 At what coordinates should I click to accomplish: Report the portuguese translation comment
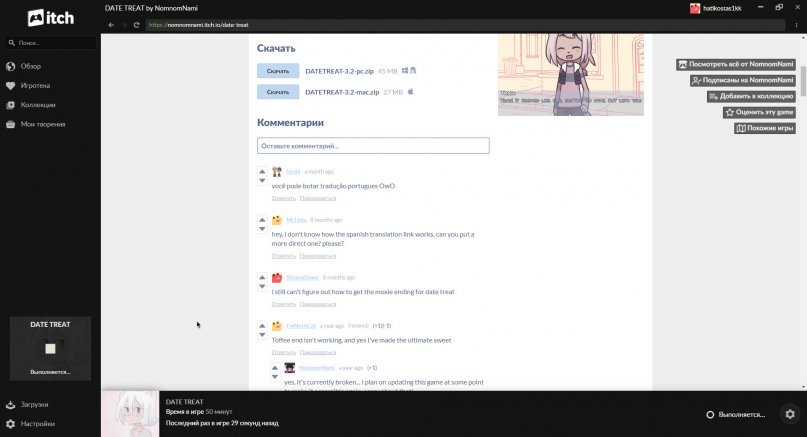click(x=318, y=198)
